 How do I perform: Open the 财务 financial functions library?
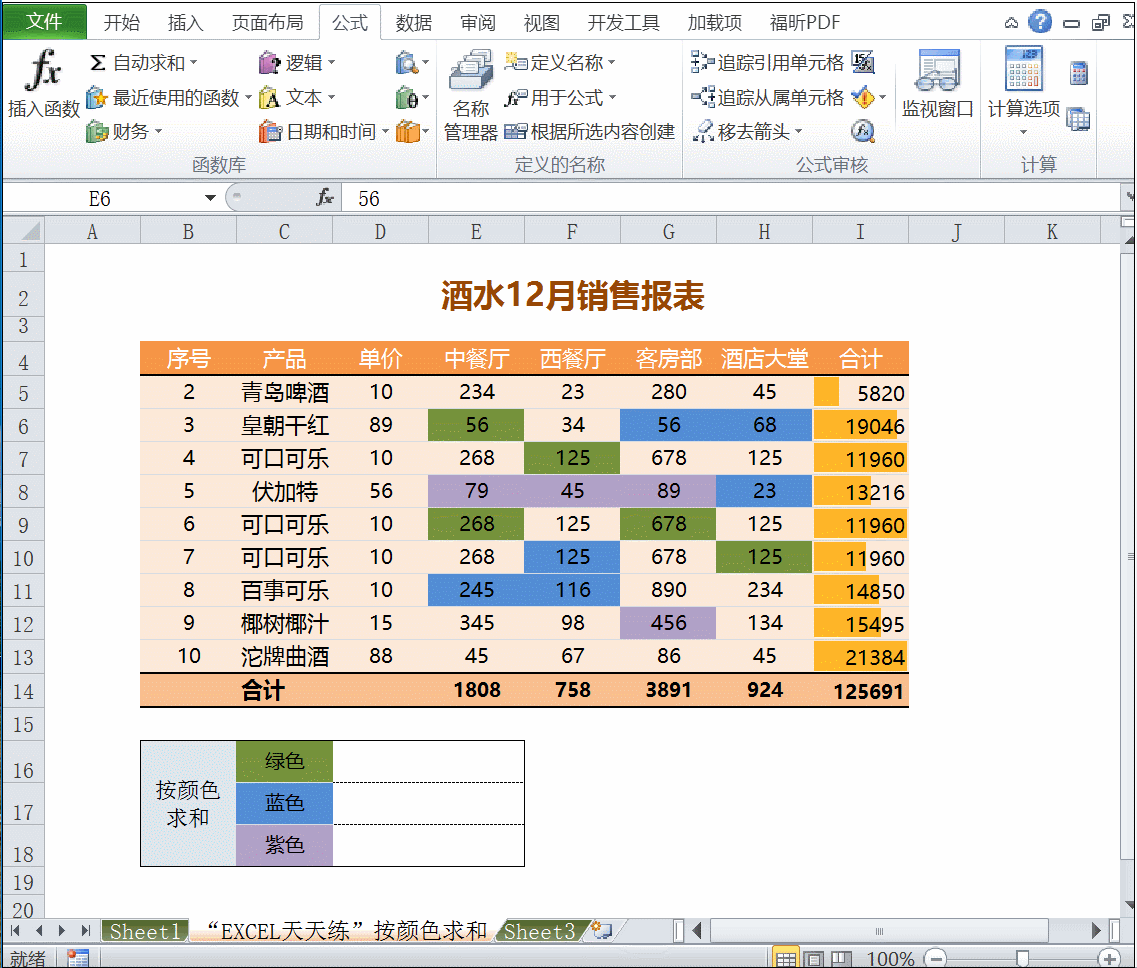[x=123, y=131]
